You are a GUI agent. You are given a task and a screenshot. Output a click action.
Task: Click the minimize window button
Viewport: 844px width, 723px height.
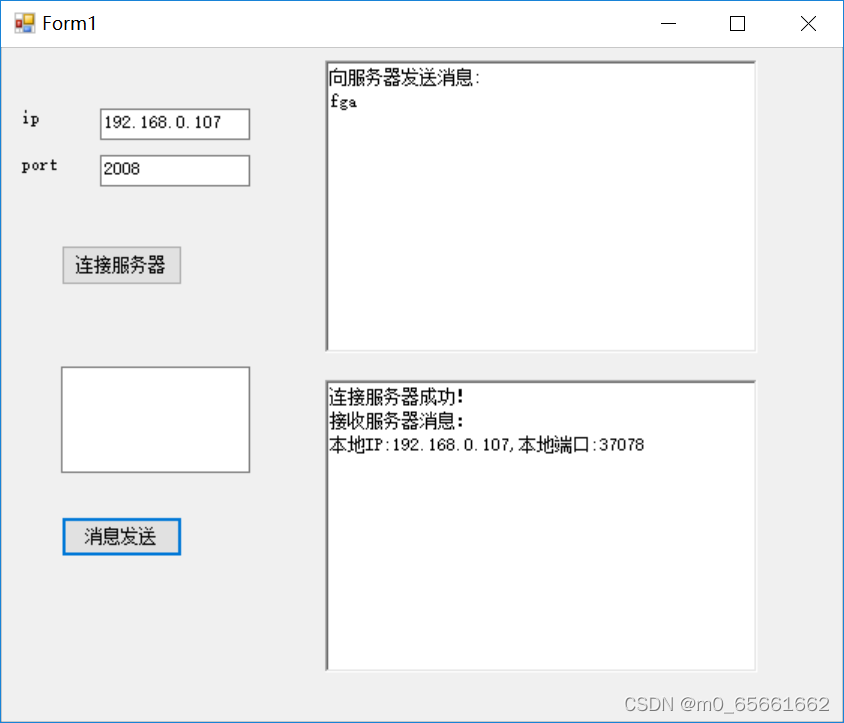click(x=668, y=23)
